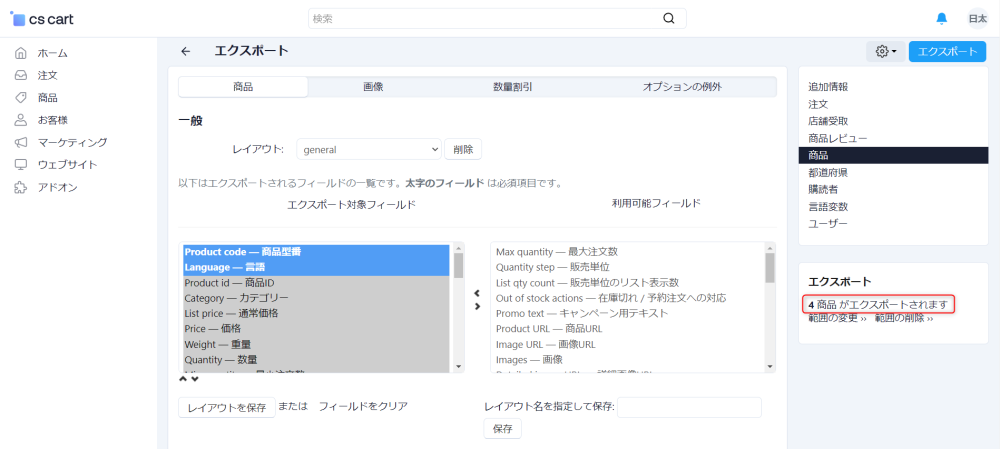Select Image URL — 画像URL field

(629, 344)
